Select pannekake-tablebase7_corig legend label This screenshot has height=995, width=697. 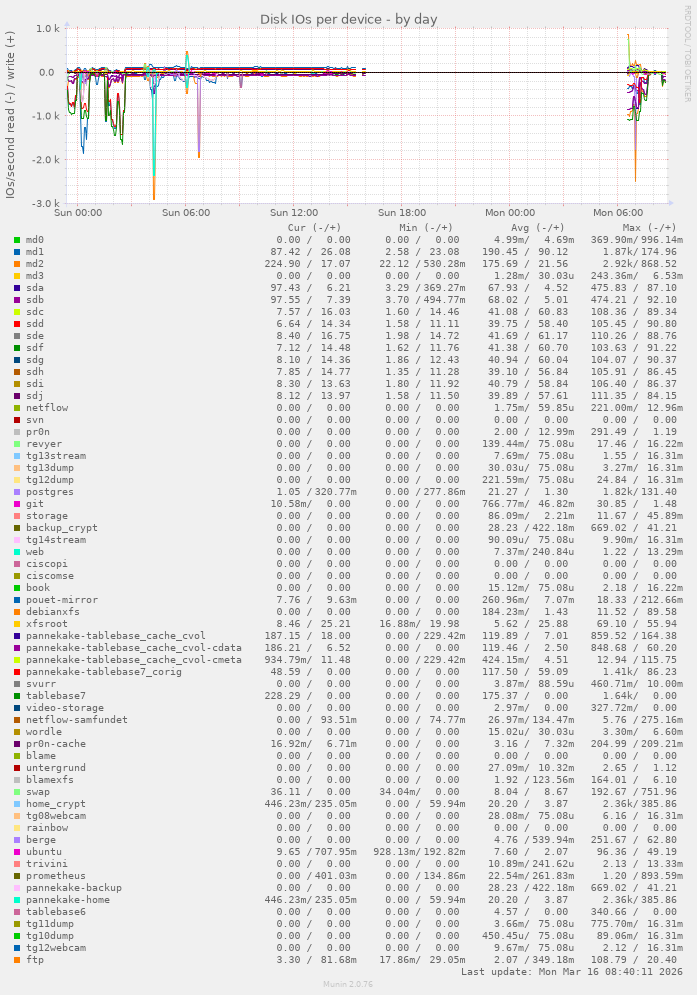coord(103,671)
